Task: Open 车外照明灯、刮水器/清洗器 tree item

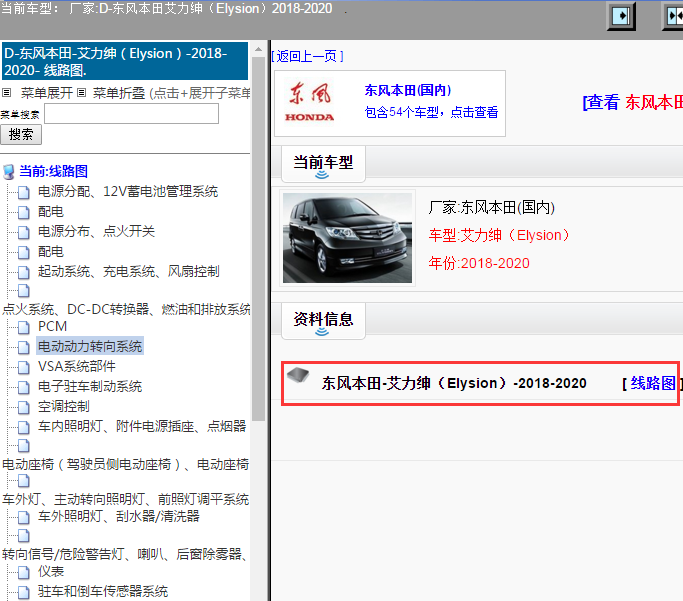Action: (118, 517)
